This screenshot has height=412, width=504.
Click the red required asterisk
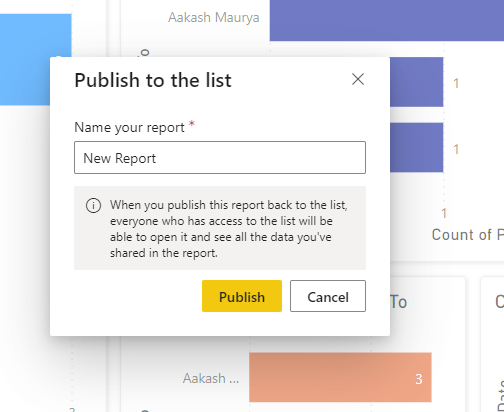pos(192,124)
